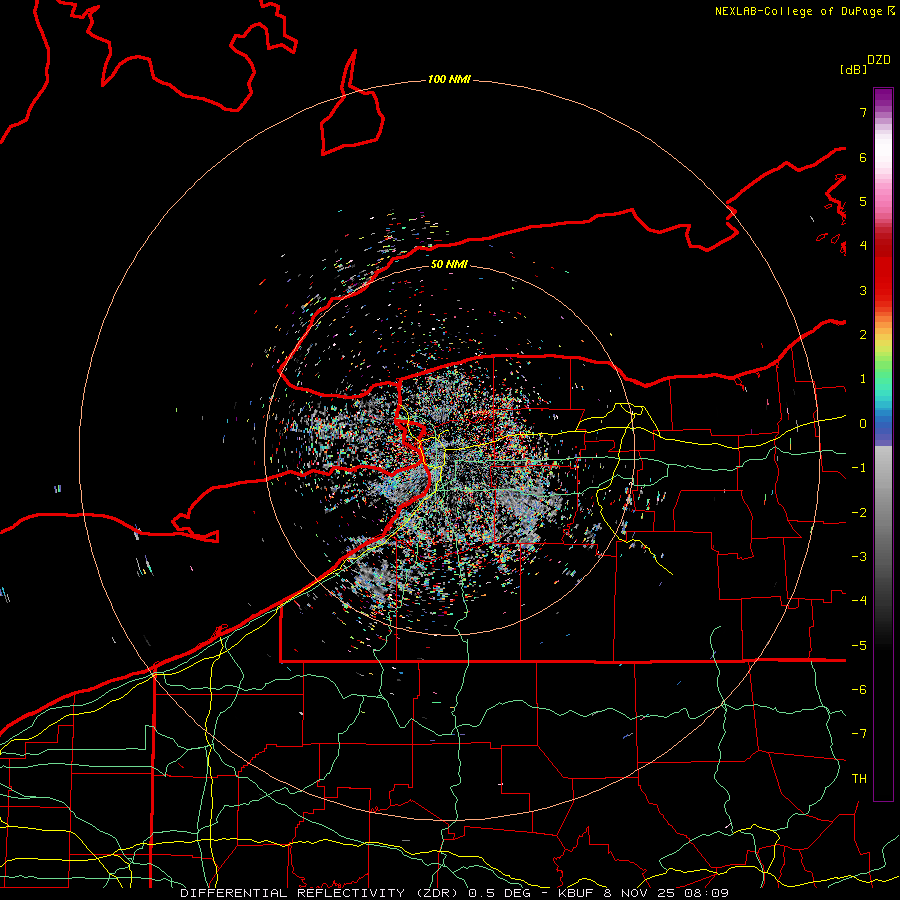Viewport: 900px width, 900px height.
Task: Pick the green band of the color bar
Action: coord(883,367)
